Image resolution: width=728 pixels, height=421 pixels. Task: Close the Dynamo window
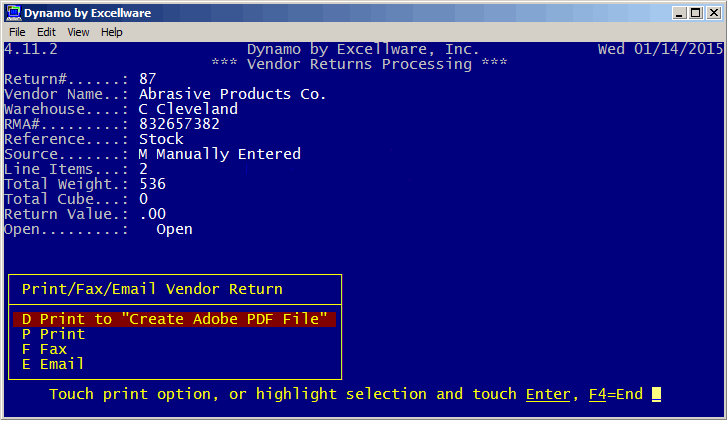click(x=714, y=13)
